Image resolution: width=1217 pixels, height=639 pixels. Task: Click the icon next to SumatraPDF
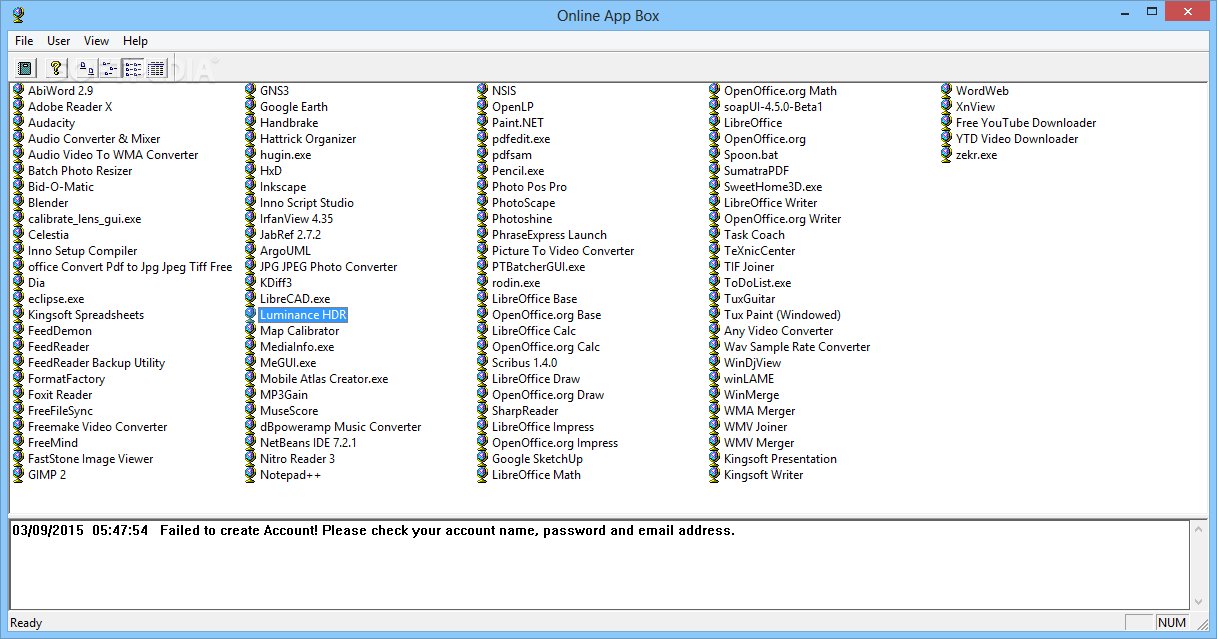point(714,171)
